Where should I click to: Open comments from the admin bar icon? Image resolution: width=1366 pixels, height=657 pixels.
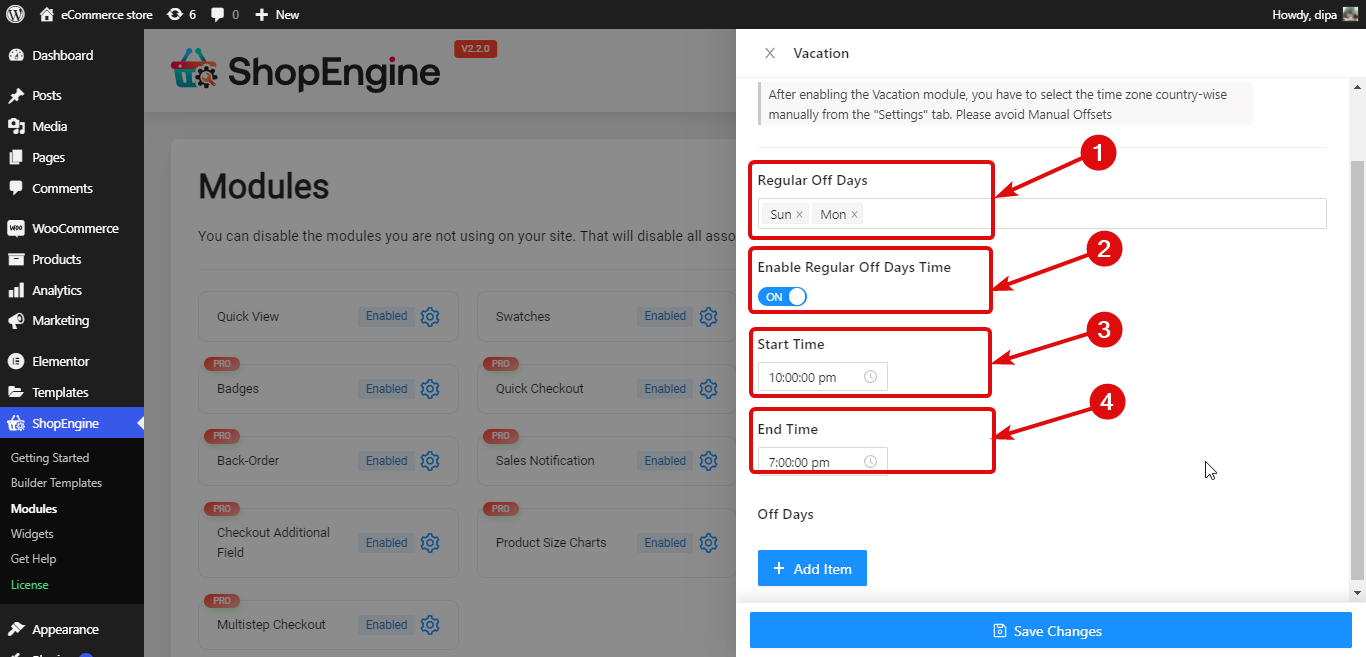[x=217, y=14]
